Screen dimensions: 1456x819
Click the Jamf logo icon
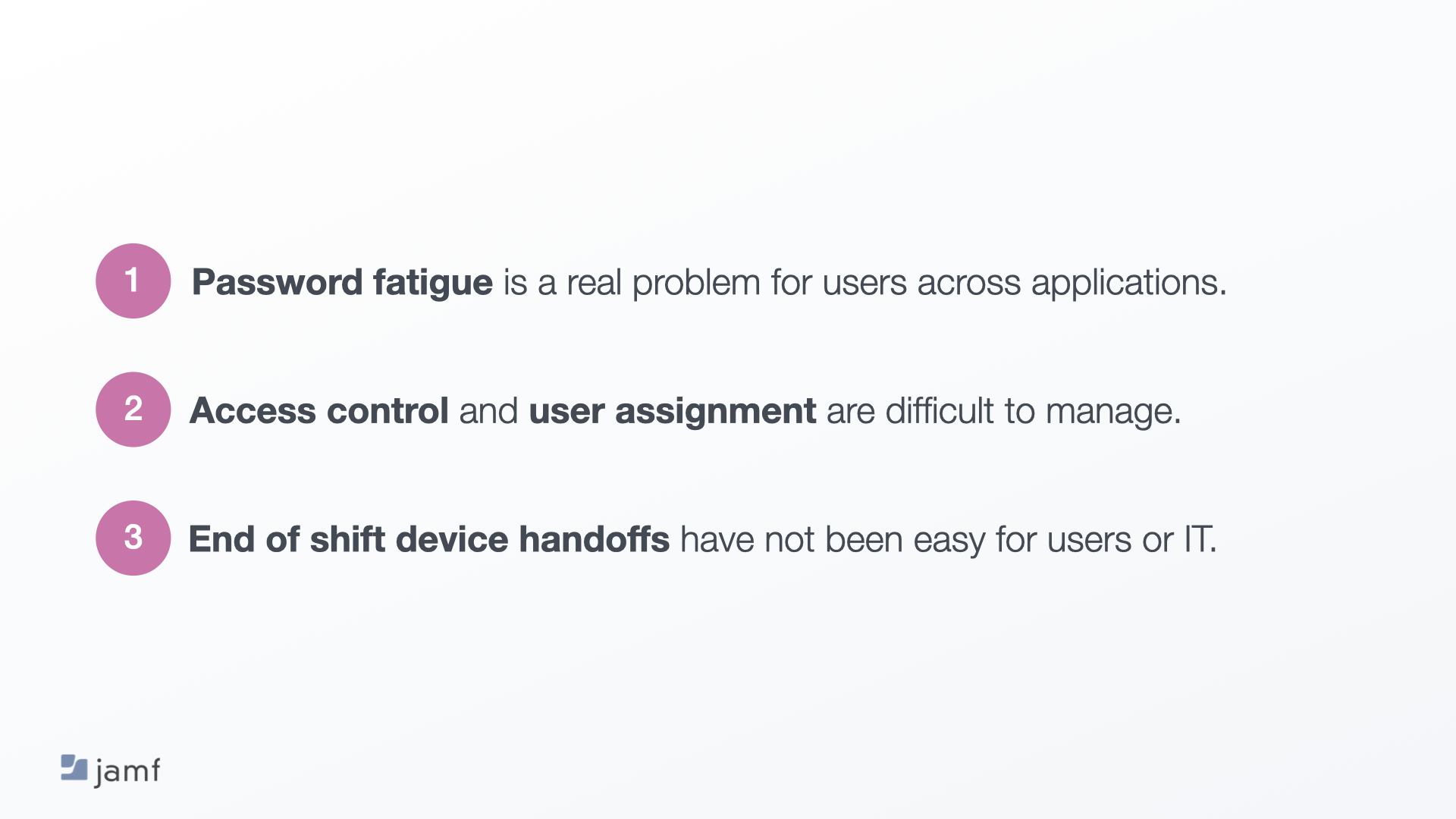[74, 767]
